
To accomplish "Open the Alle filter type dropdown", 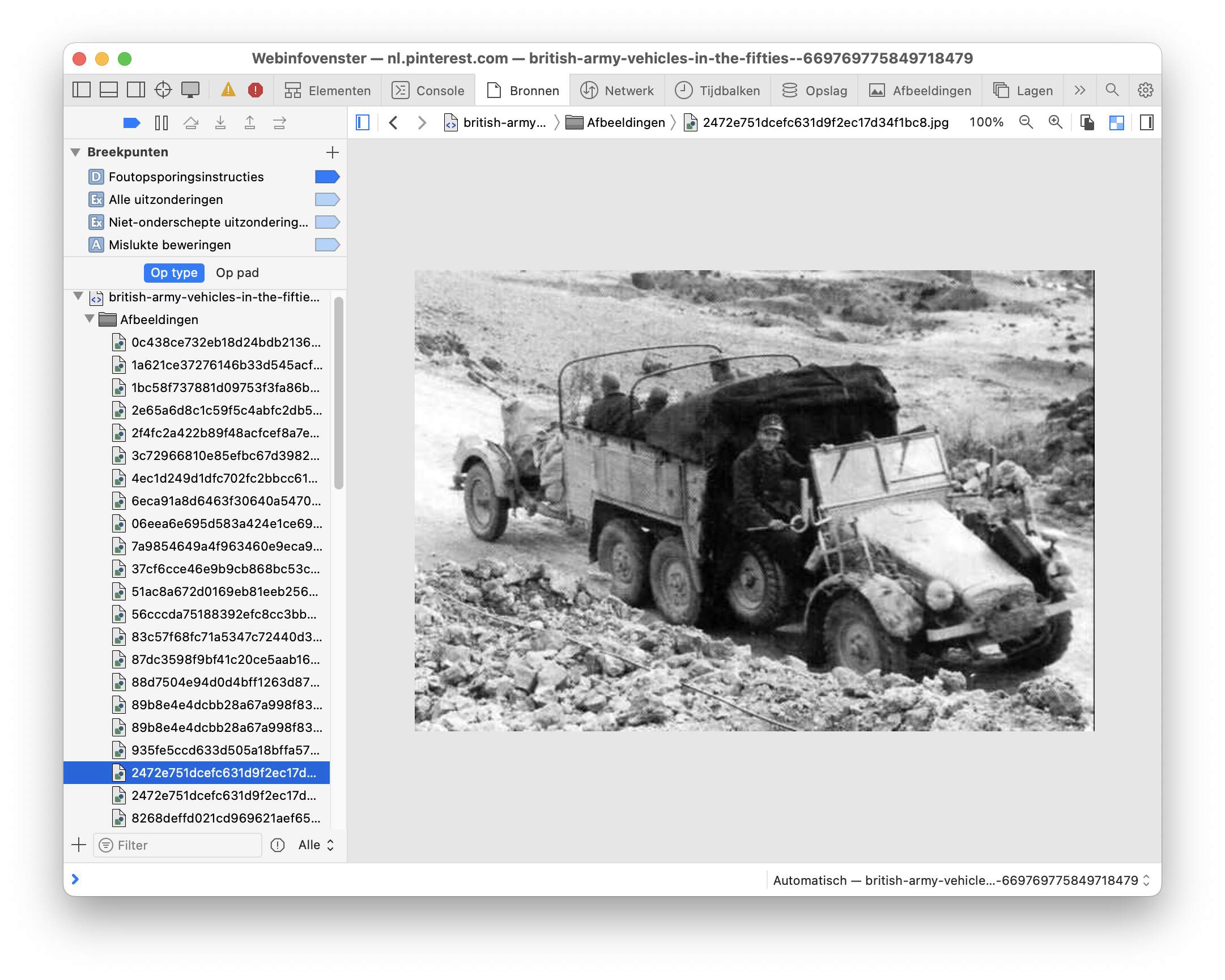I will tap(316, 845).
